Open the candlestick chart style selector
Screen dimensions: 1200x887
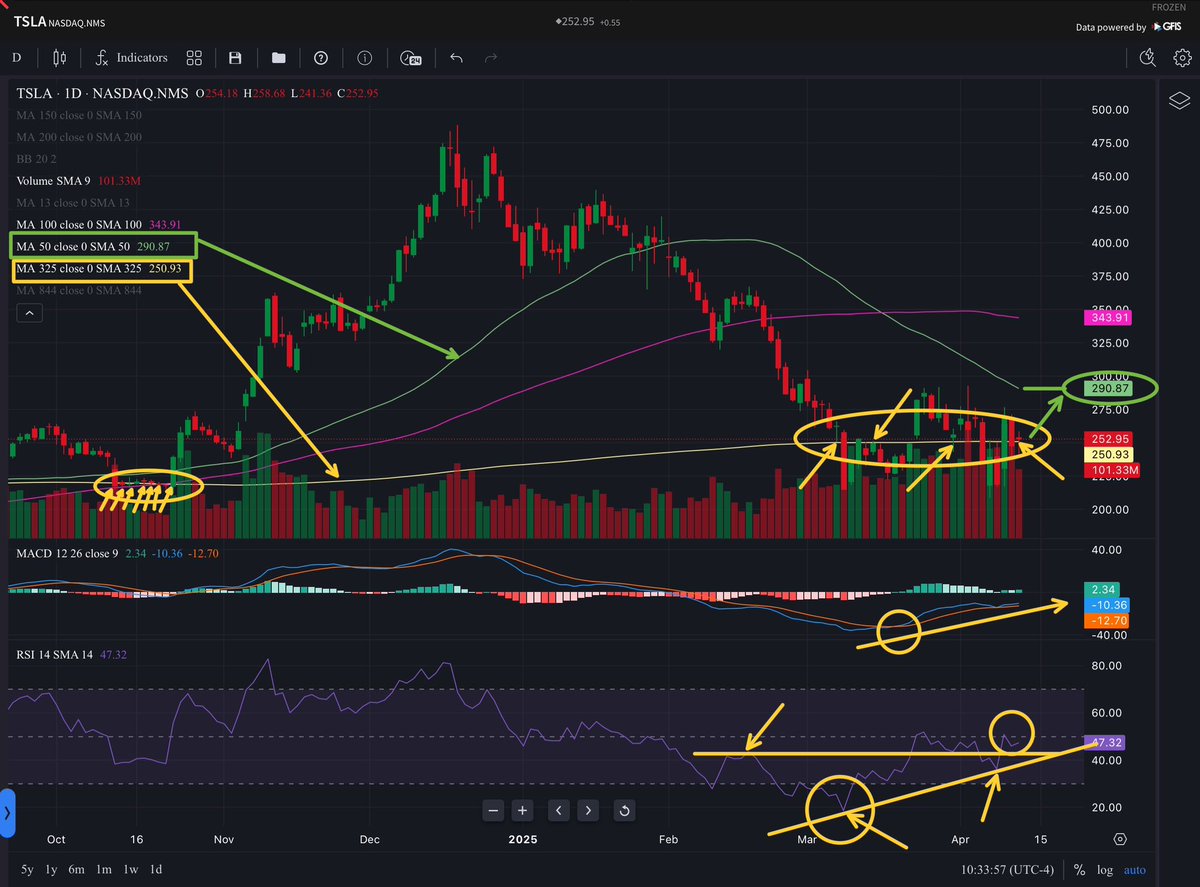[x=58, y=58]
